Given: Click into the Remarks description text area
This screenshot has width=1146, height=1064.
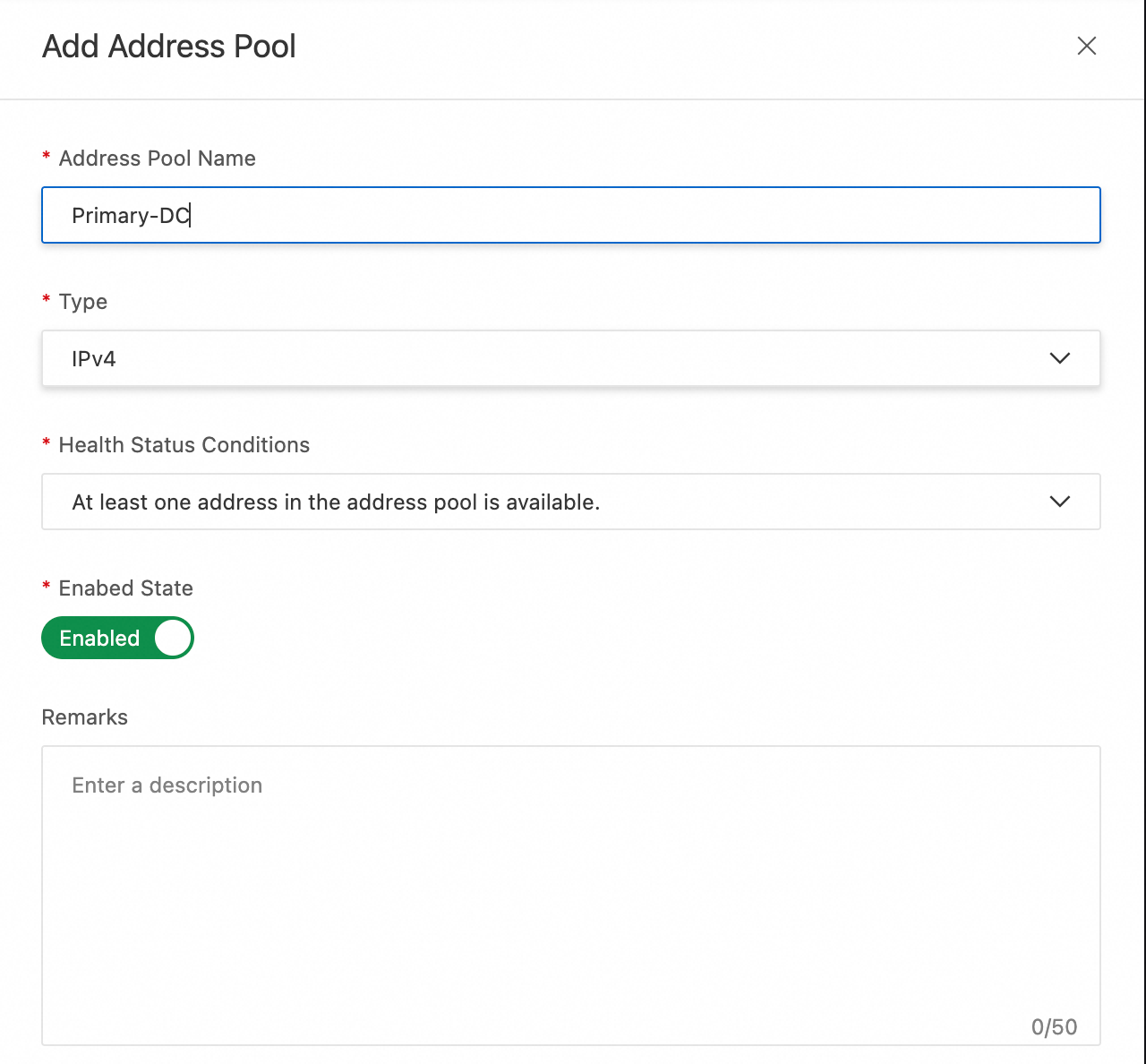Looking at the screenshot, I should 570,896.
